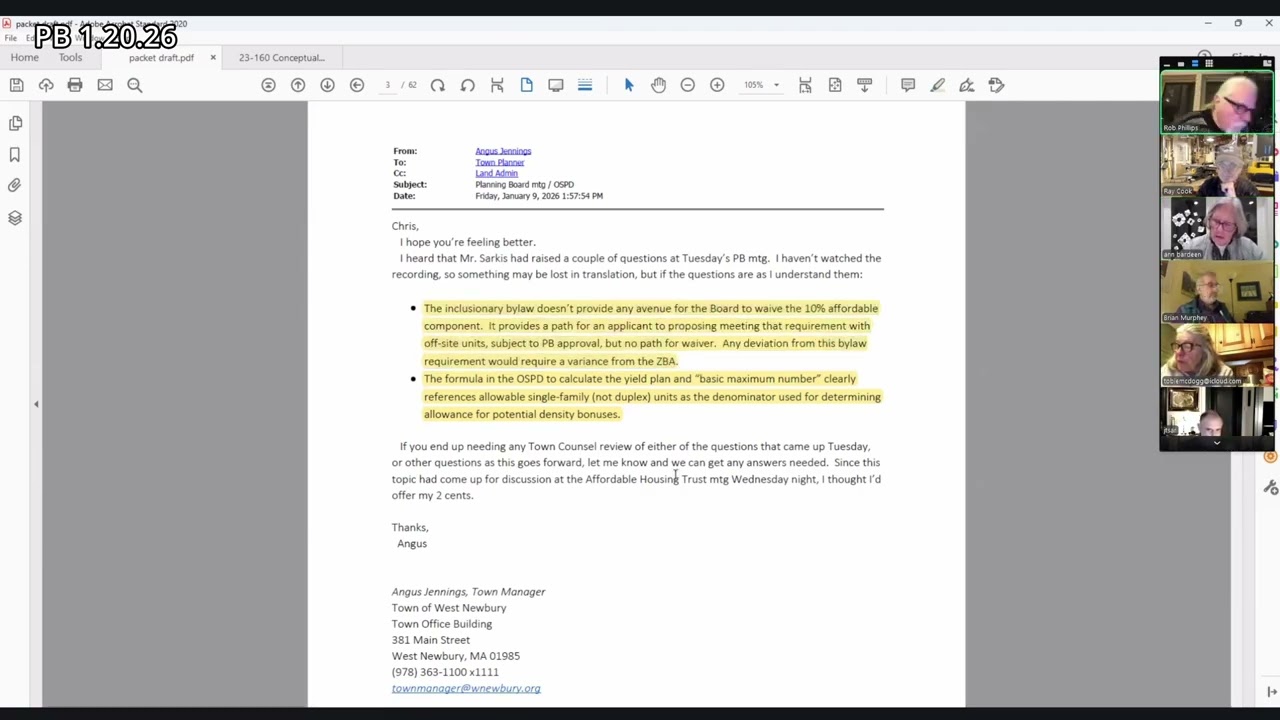Activate the Hand pan tool
Screen dimensions: 1280x720
point(658,85)
